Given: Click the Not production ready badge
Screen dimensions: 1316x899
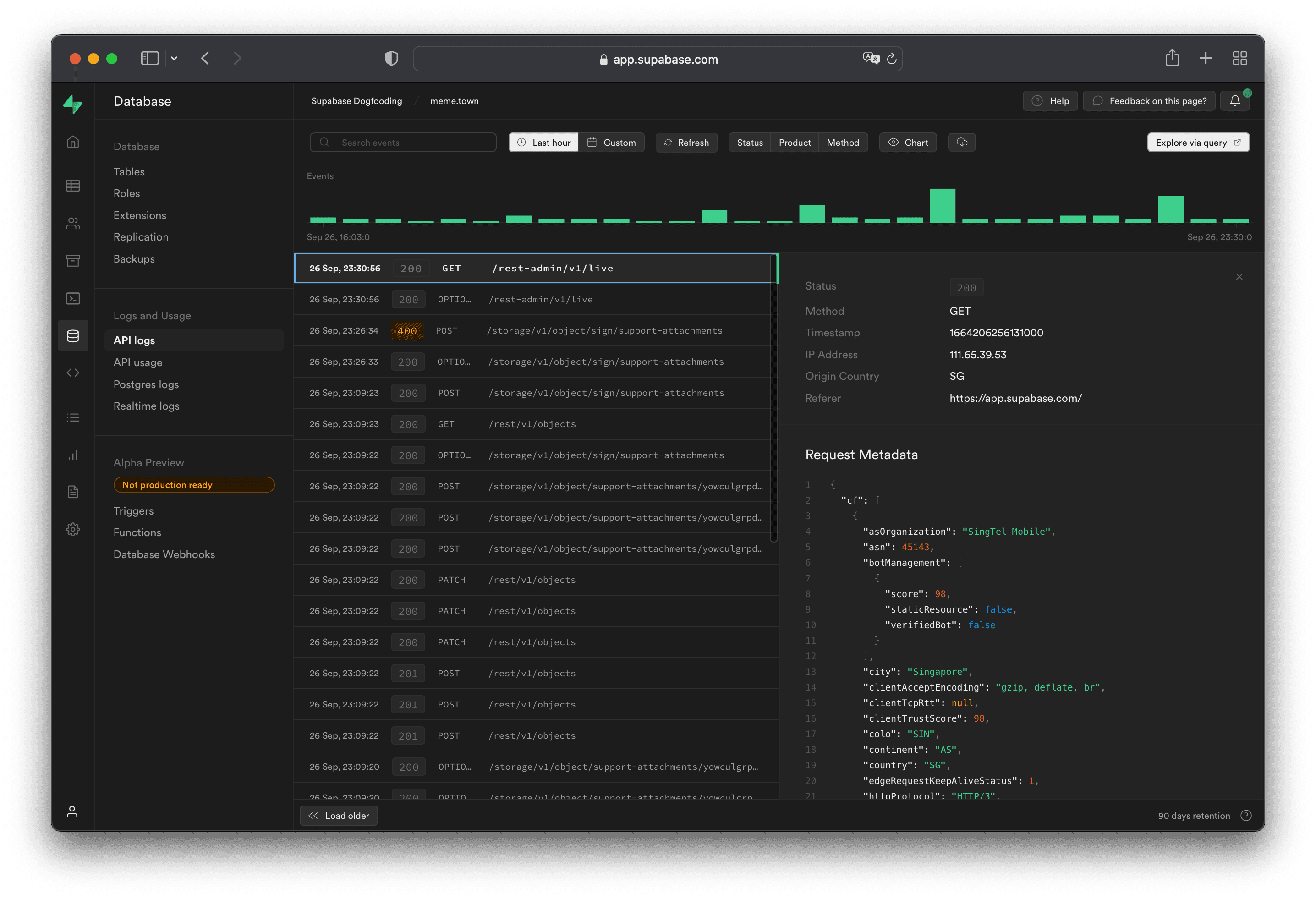Looking at the screenshot, I should 194,485.
